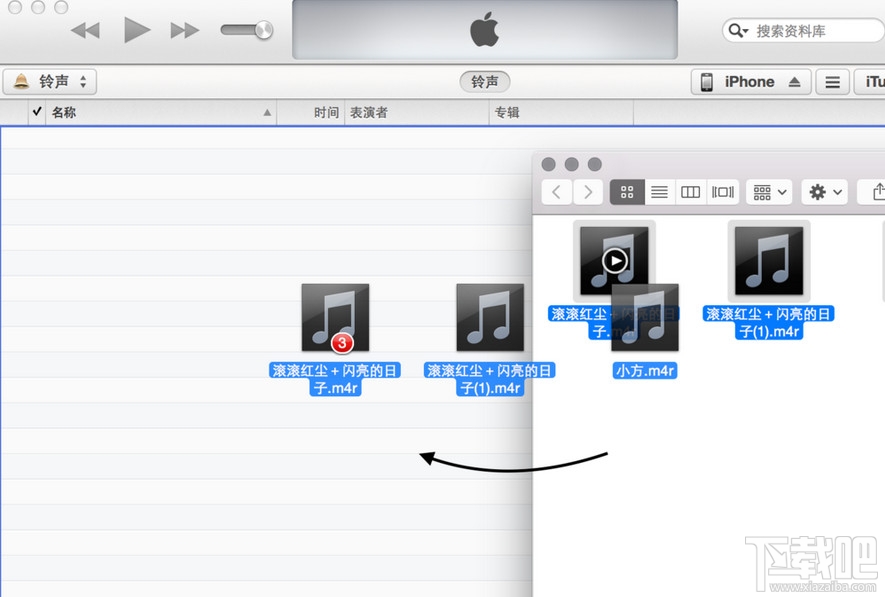The width and height of the screenshot is (885, 597).
Task: Click the Play button in iTunes
Action: pyautogui.click(x=137, y=29)
